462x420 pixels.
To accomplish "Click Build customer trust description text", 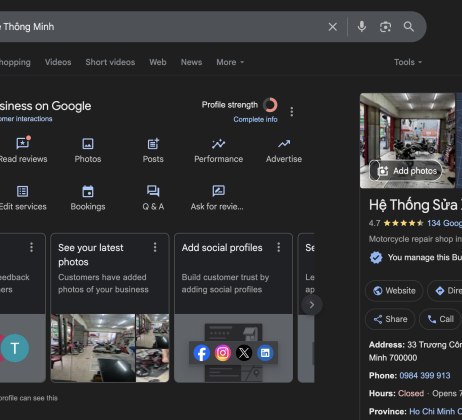I will 225,283.
